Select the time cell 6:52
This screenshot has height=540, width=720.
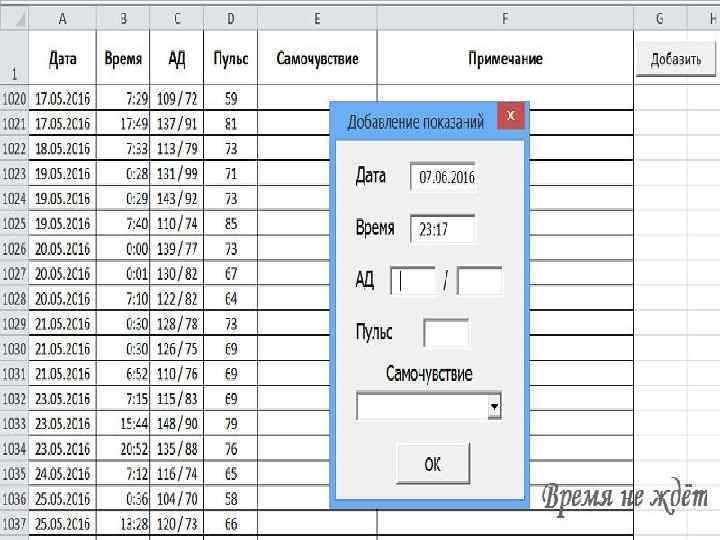123,374
